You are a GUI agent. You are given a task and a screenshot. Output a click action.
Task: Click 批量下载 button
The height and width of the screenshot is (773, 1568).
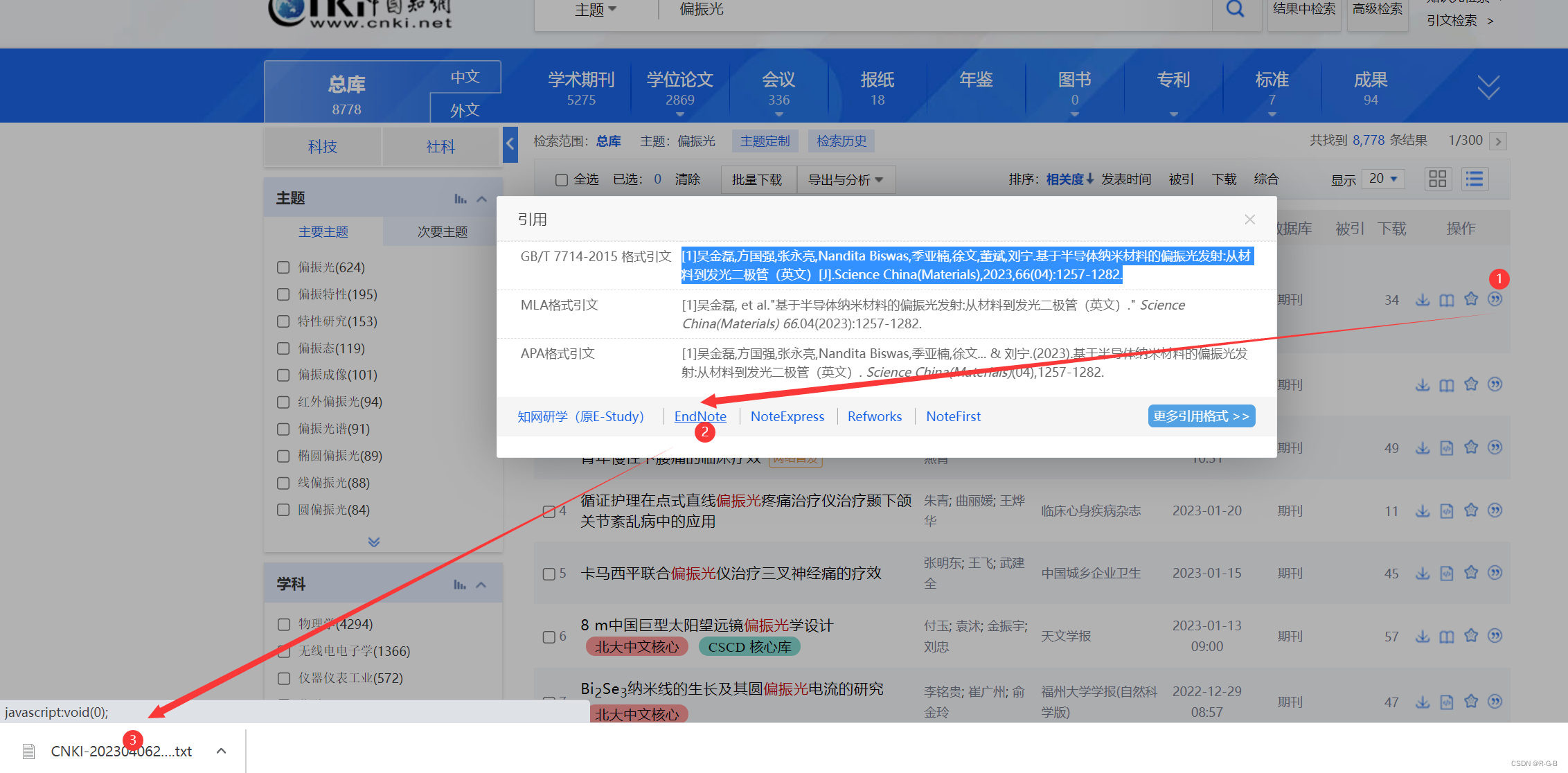point(757,180)
